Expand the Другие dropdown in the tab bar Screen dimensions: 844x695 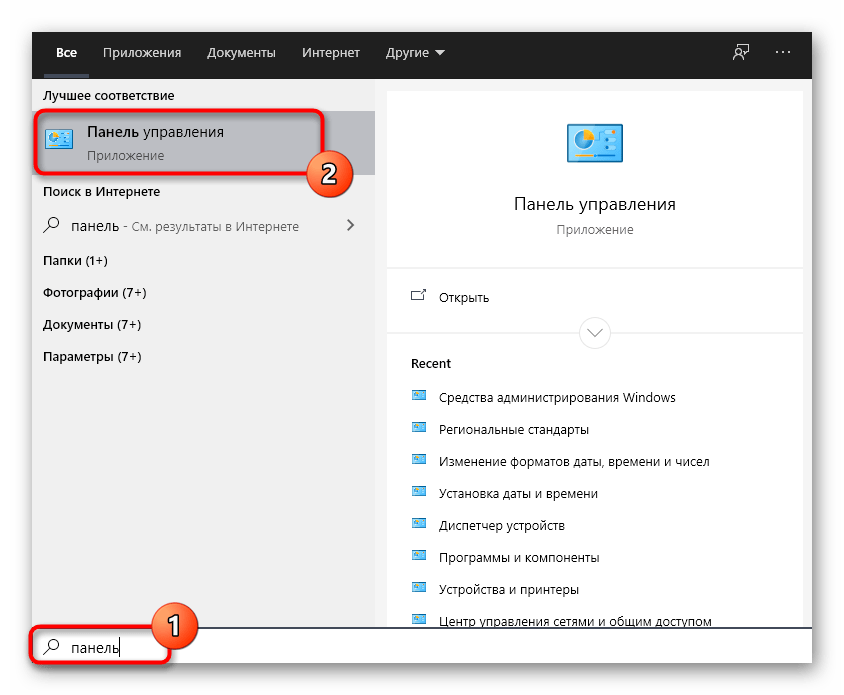point(414,53)
